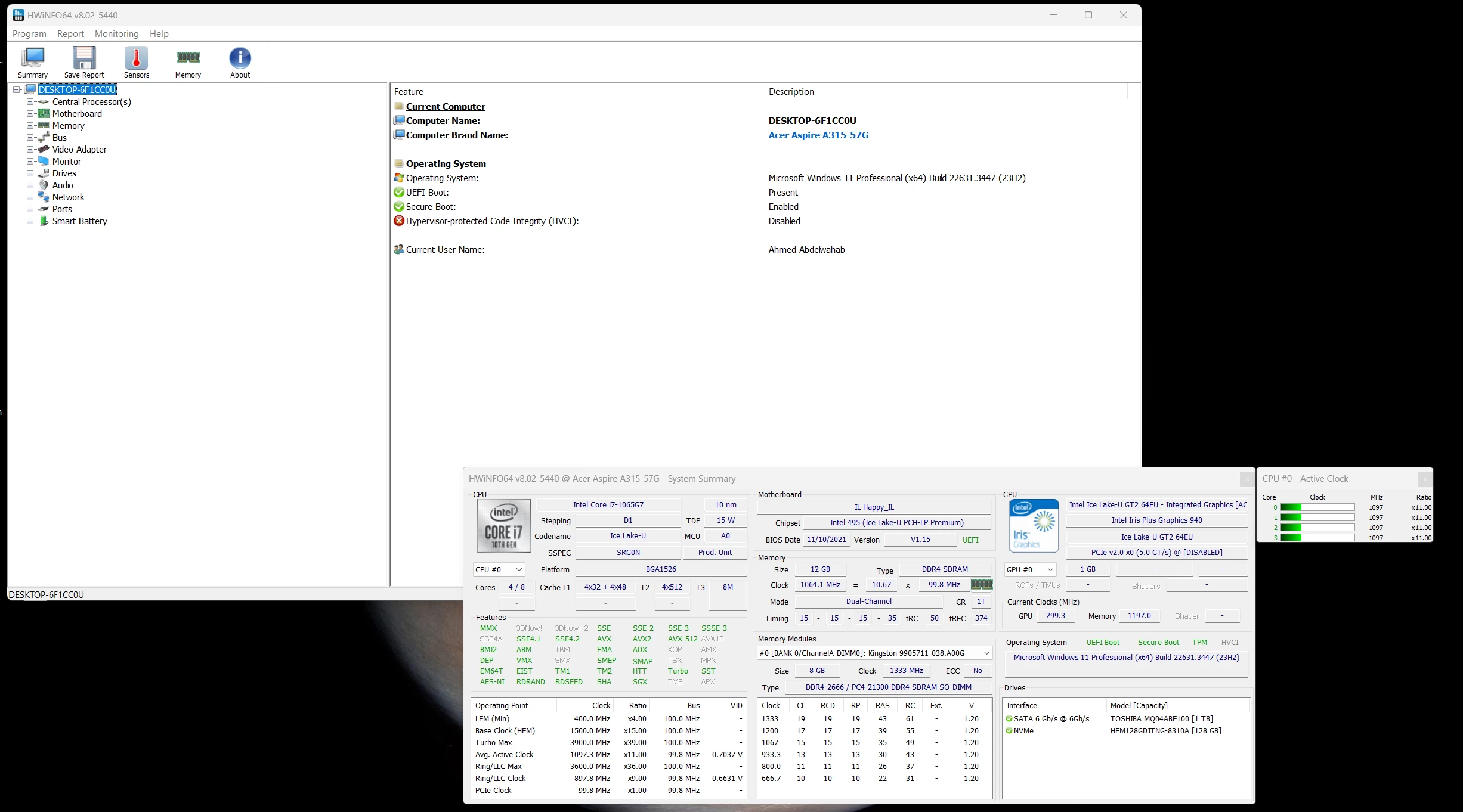Click the Description column header
The height and width of the screenshot is (812, 1463).
pyautogui.click(x=946, y=92)
